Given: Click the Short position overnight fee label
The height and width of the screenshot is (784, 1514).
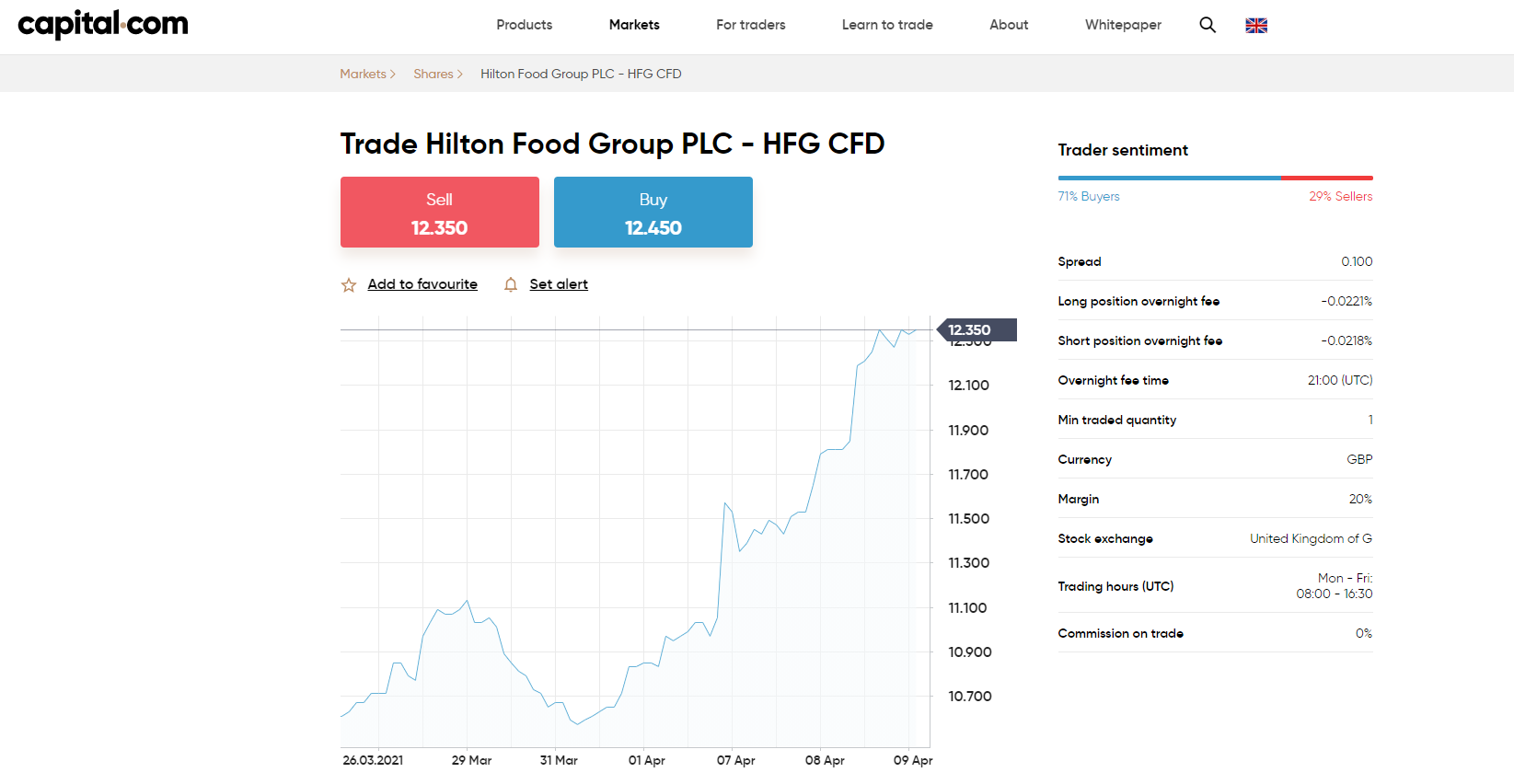Looking at the screenshot, I should [x=1140, y=340].
